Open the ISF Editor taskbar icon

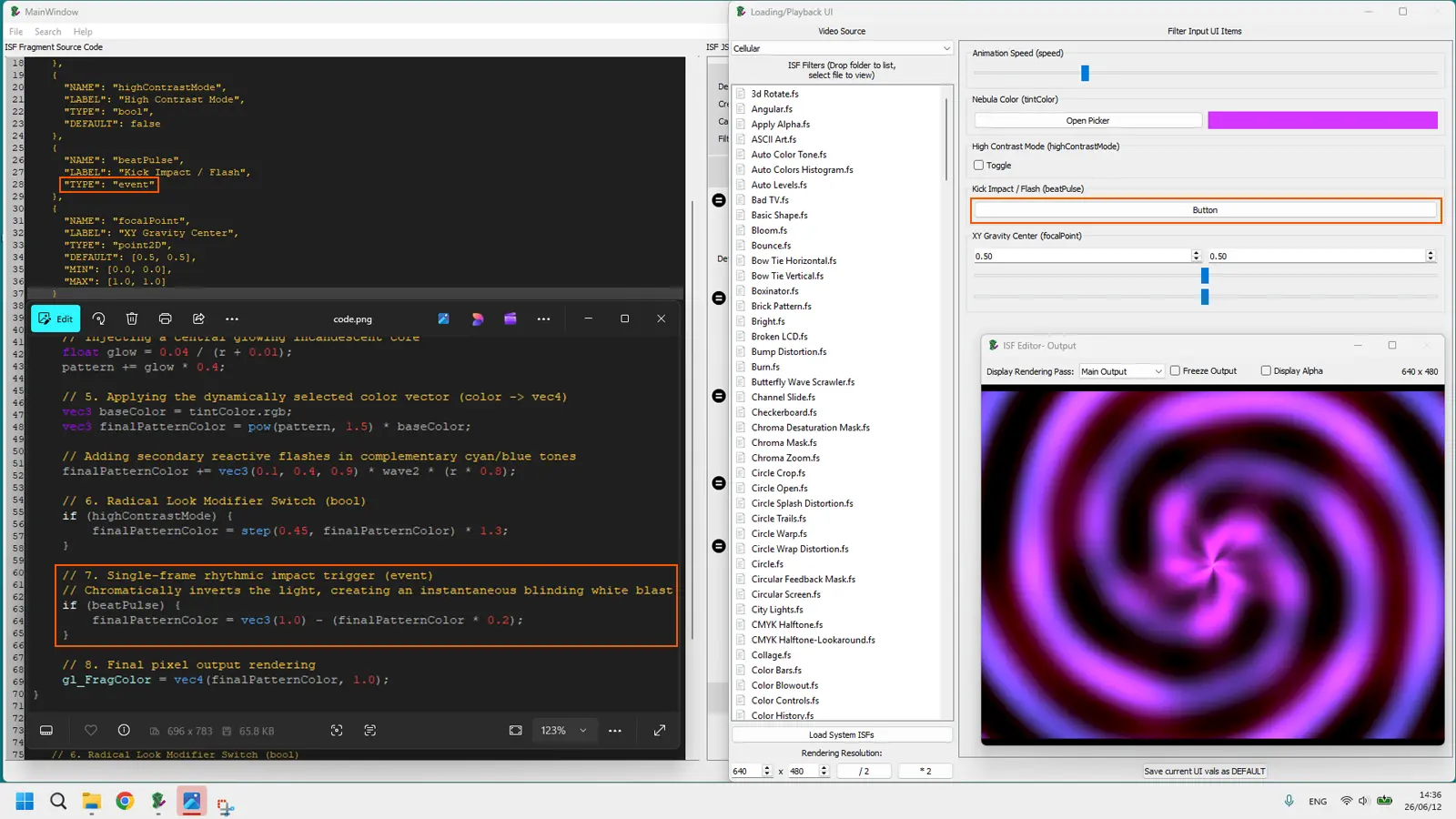click(158, 802)
